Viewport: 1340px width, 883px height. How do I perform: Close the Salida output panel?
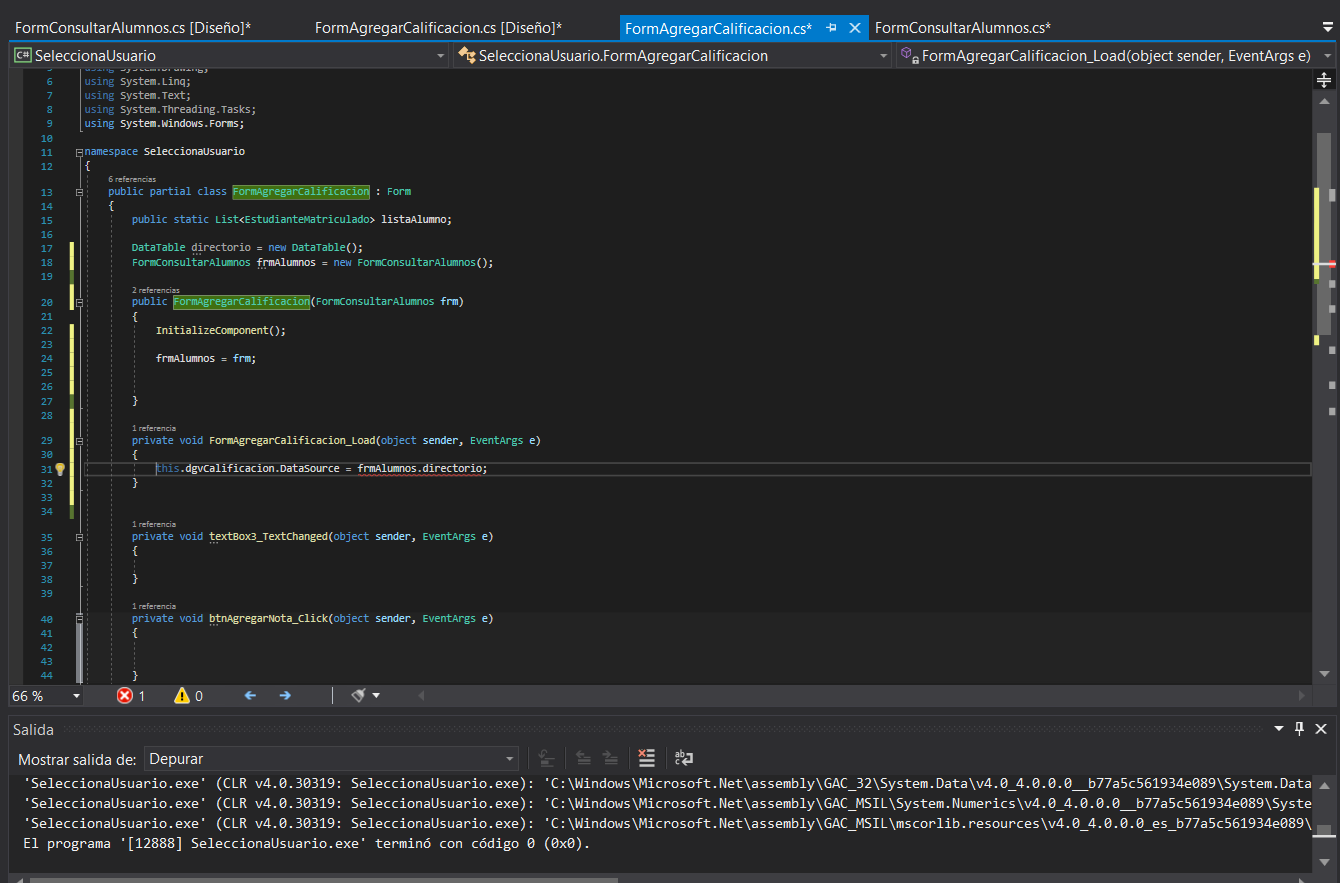pos(1322,729)
